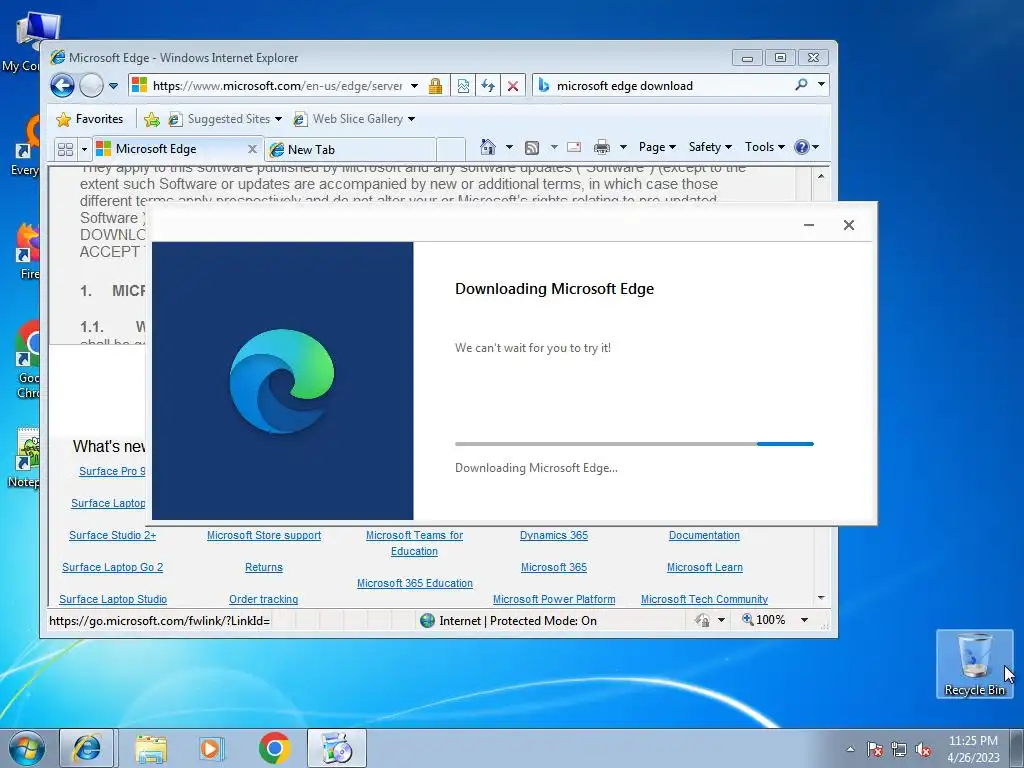Image resolution: width=1024 pixels, height=768 pixels.
Task: Select the Recycle Bin desktop icon
Action: pos(974,664)
